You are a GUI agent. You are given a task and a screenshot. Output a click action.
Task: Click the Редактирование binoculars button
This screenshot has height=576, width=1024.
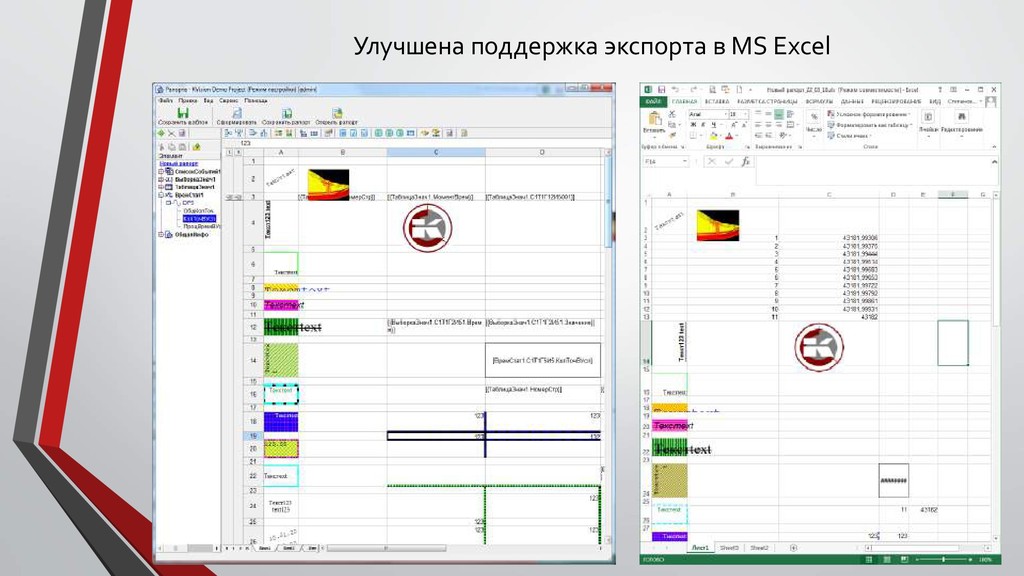[x=961, y=121]
